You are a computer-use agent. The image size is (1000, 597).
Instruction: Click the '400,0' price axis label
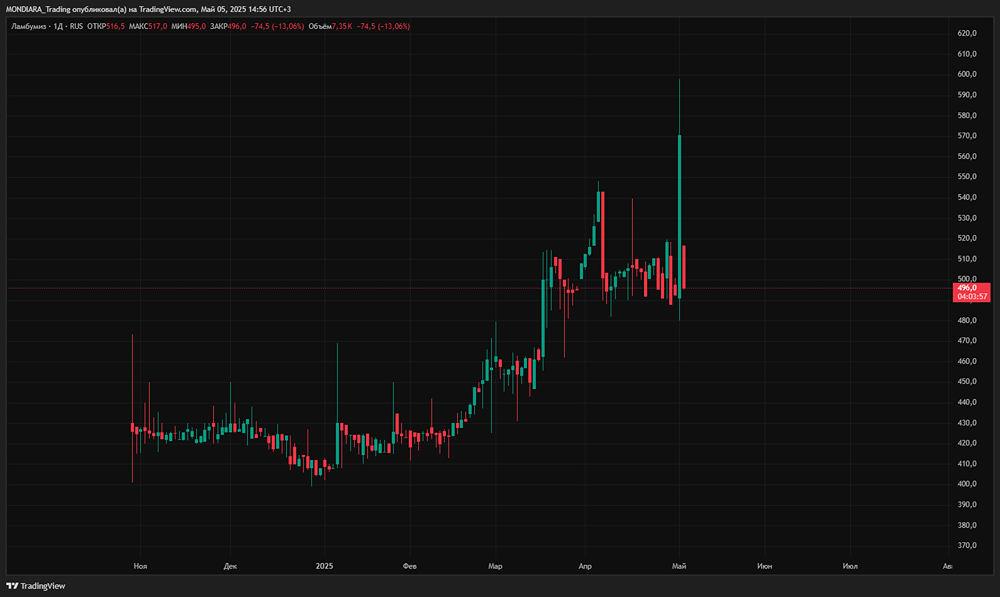[967, 484]
